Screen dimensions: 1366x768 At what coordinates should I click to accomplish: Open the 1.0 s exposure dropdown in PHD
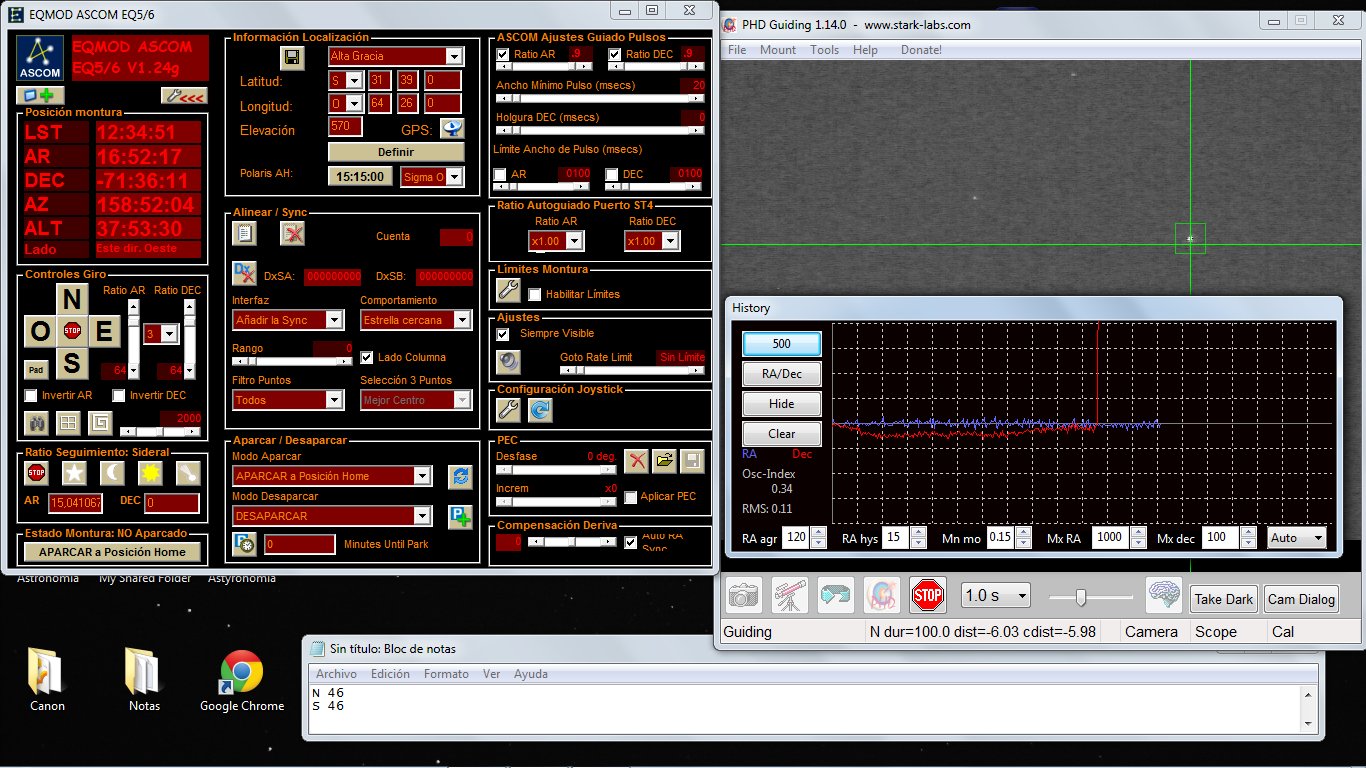coord(995,595)
